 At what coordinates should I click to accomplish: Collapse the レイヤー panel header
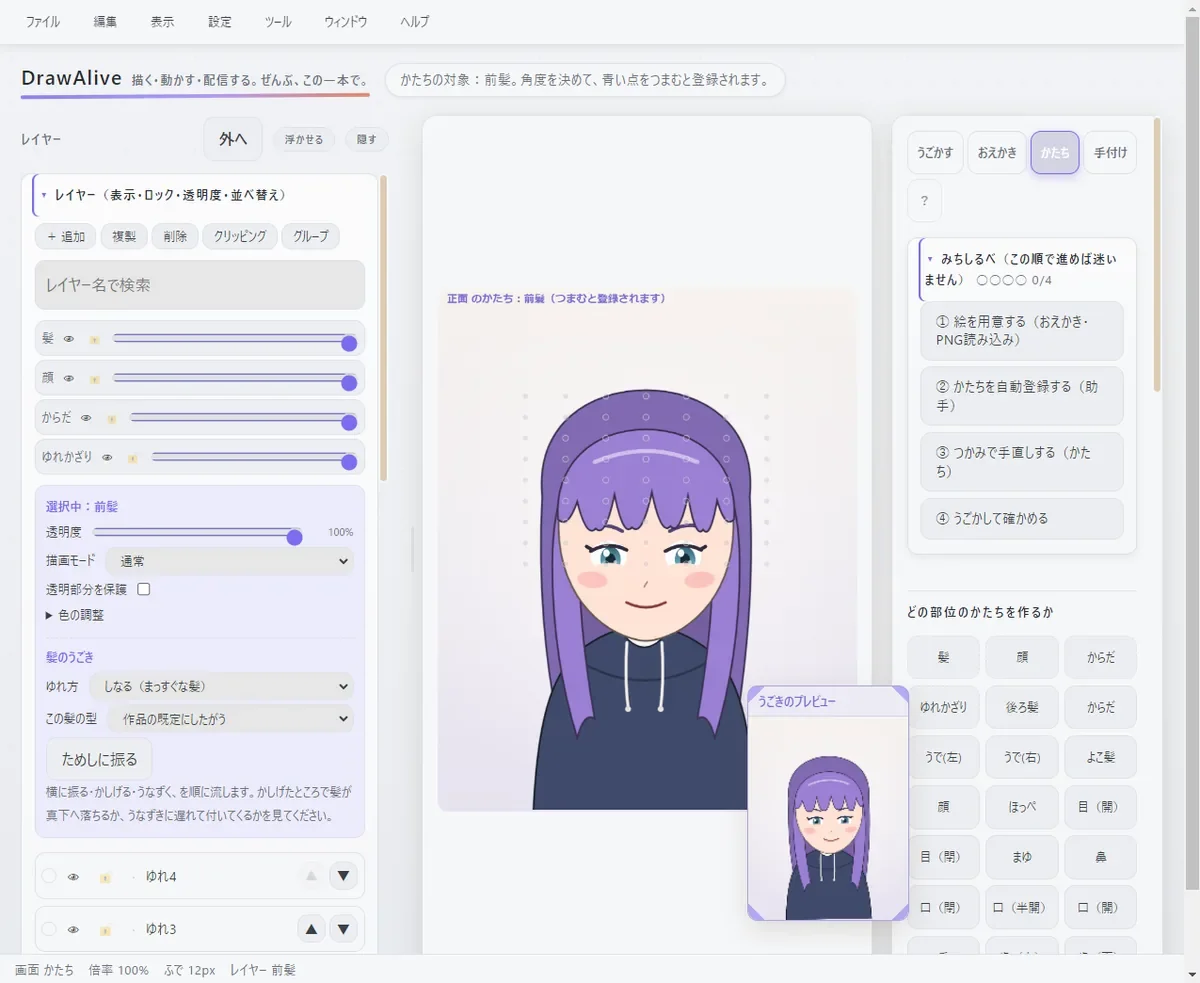205,195
